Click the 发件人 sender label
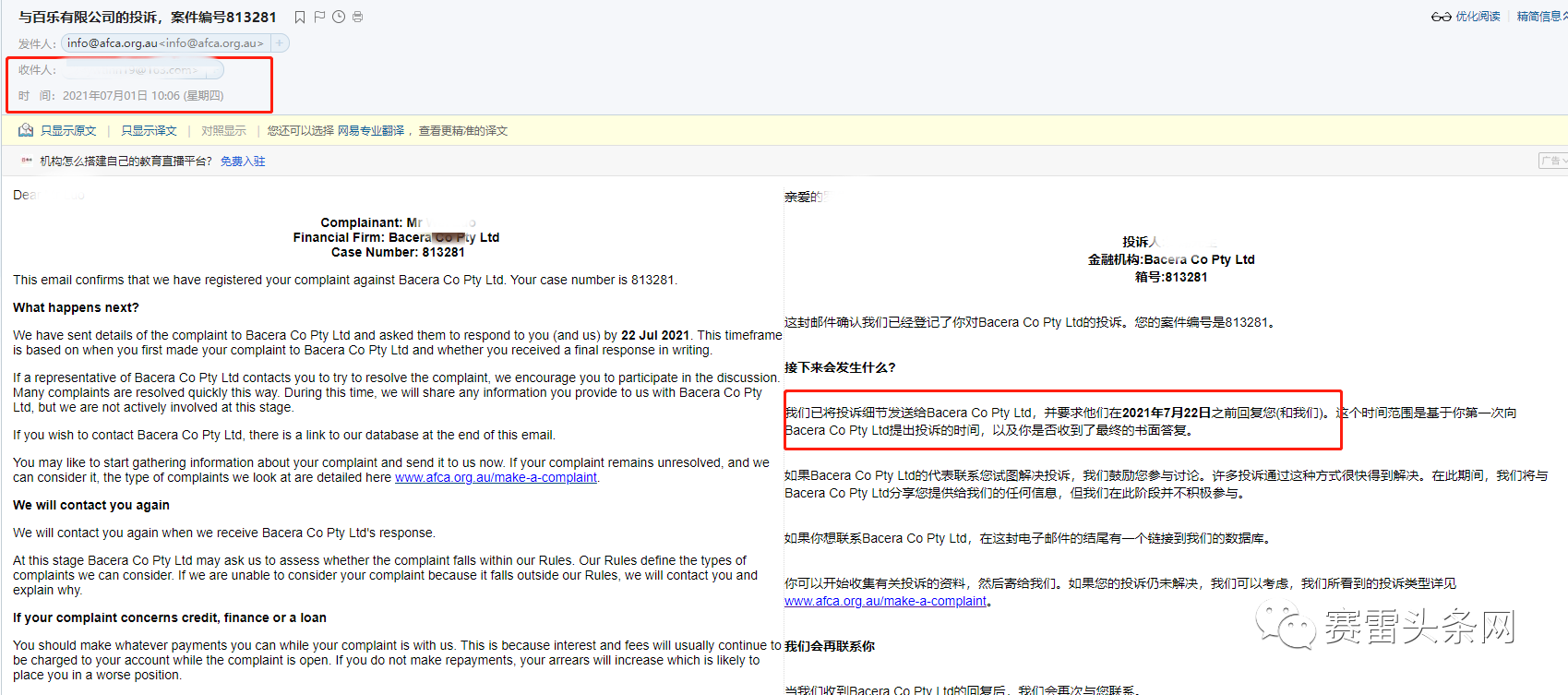The height and width of the screenshot is (695, 1568). (x=37, y=43)
